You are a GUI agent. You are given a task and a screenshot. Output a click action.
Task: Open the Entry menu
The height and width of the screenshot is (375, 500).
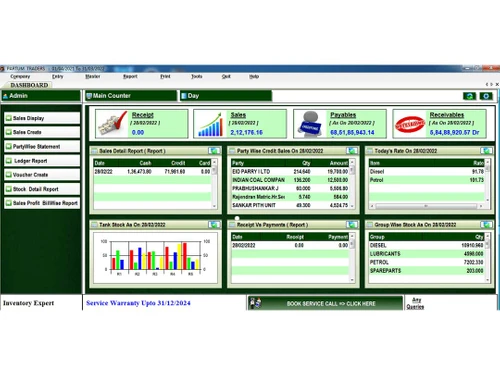coord(57,76)
